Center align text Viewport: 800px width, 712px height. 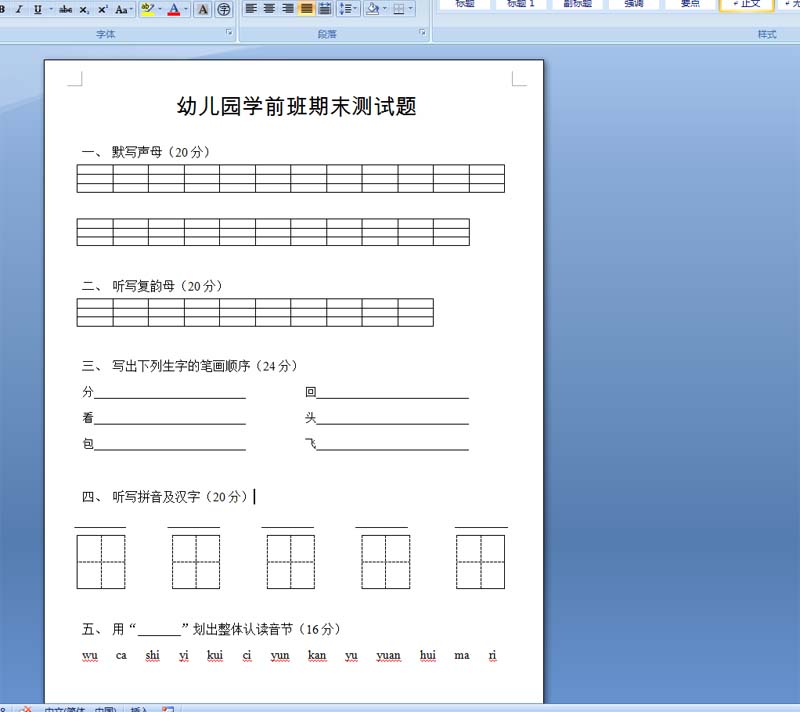pos(269,9)
